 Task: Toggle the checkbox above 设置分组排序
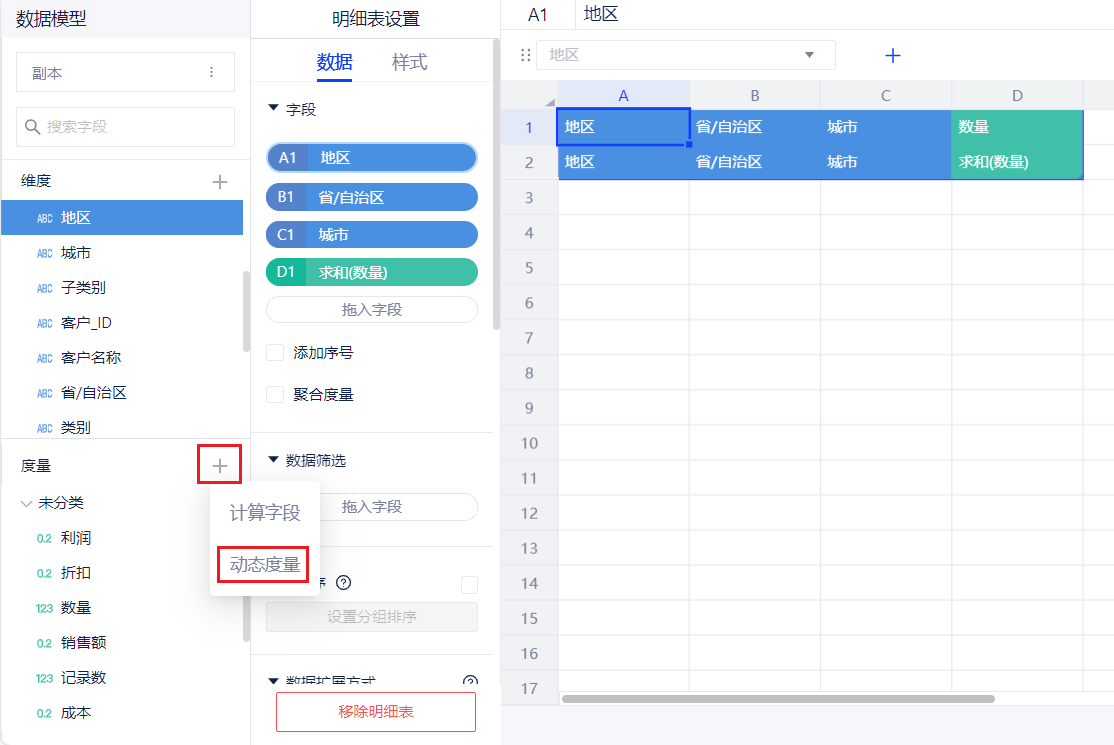pos(469,584)
